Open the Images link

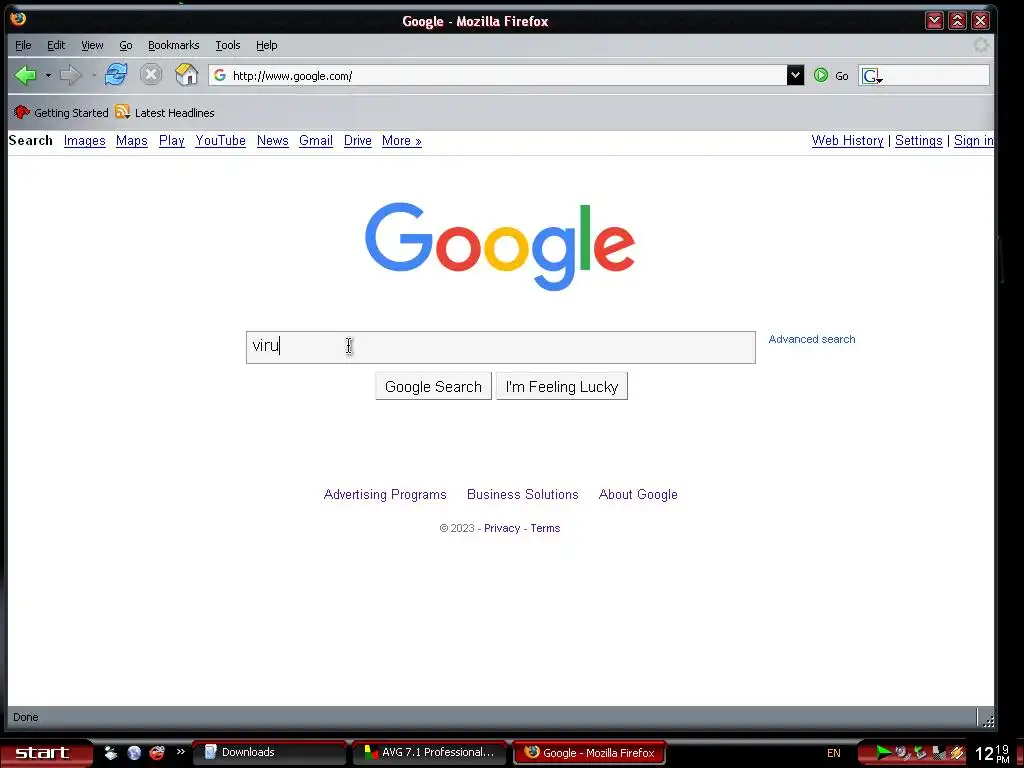[x=84, y=140]
